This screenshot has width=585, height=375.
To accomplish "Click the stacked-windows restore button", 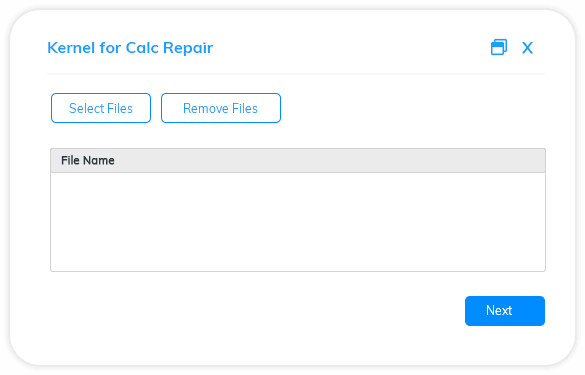I will tap(498, 47).
